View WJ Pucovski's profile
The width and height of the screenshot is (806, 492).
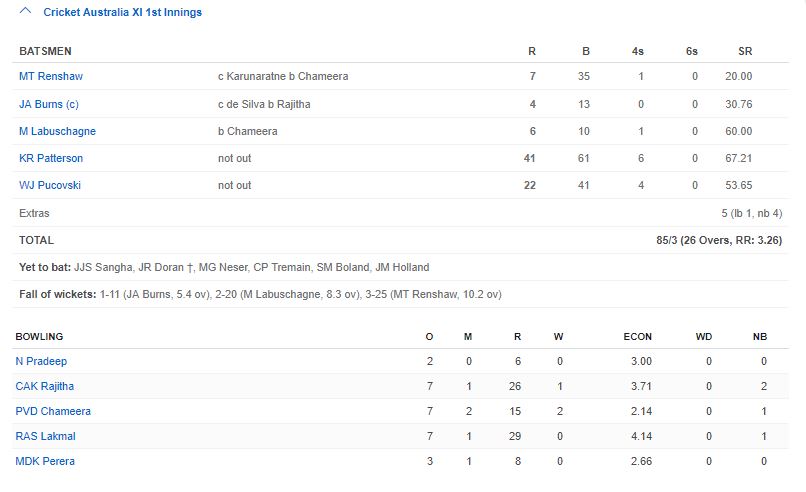pos(50,185)
